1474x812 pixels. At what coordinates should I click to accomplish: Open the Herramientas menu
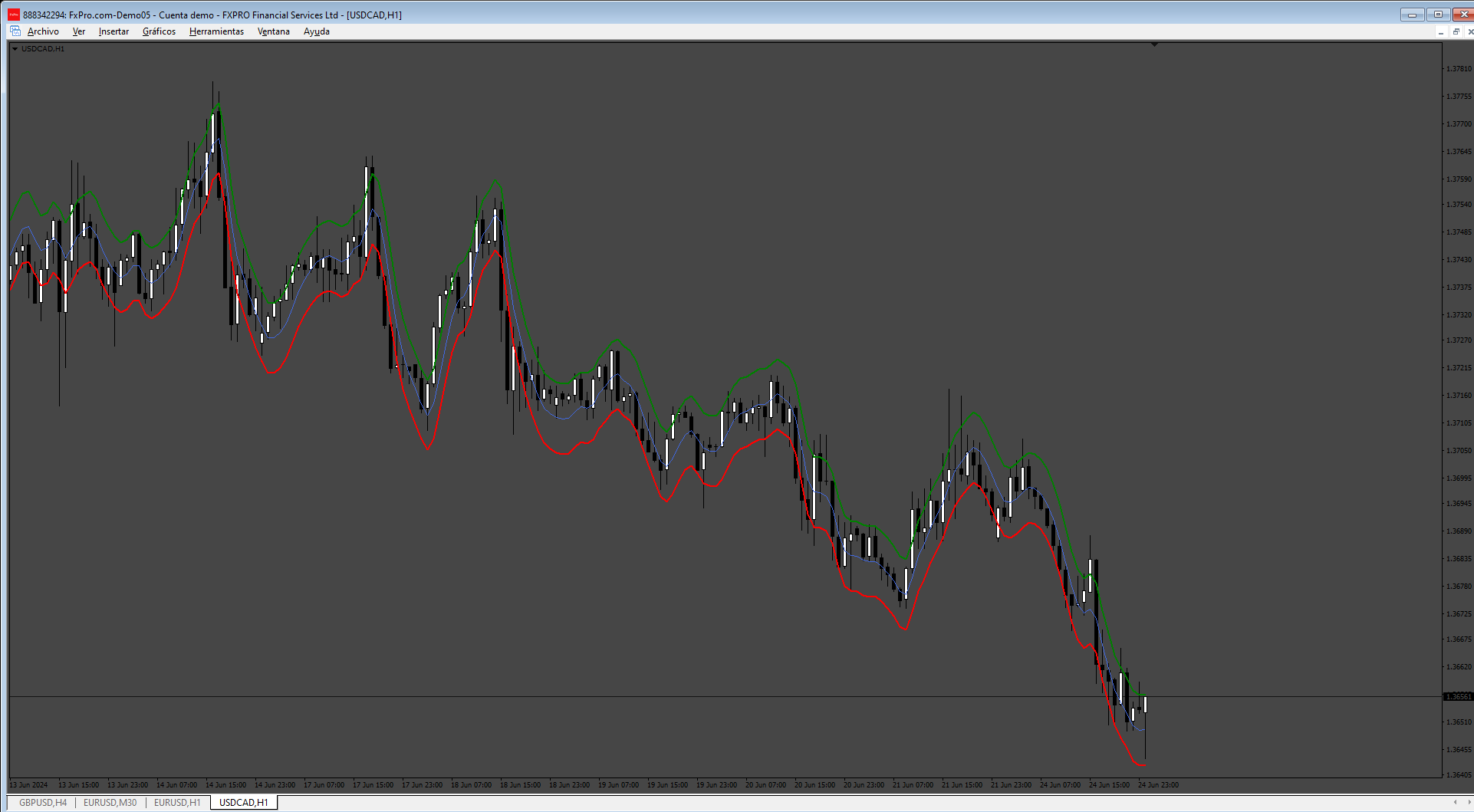[x=216, y=31]
